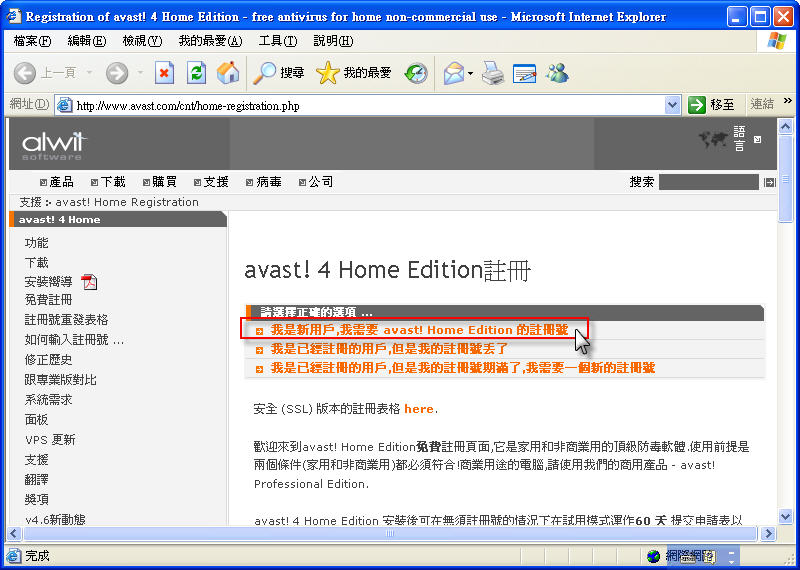Viewport: 800px width, 570px height.
Task: Click the vertical scrollbar up arrow
Action: (x=786, y=126)
